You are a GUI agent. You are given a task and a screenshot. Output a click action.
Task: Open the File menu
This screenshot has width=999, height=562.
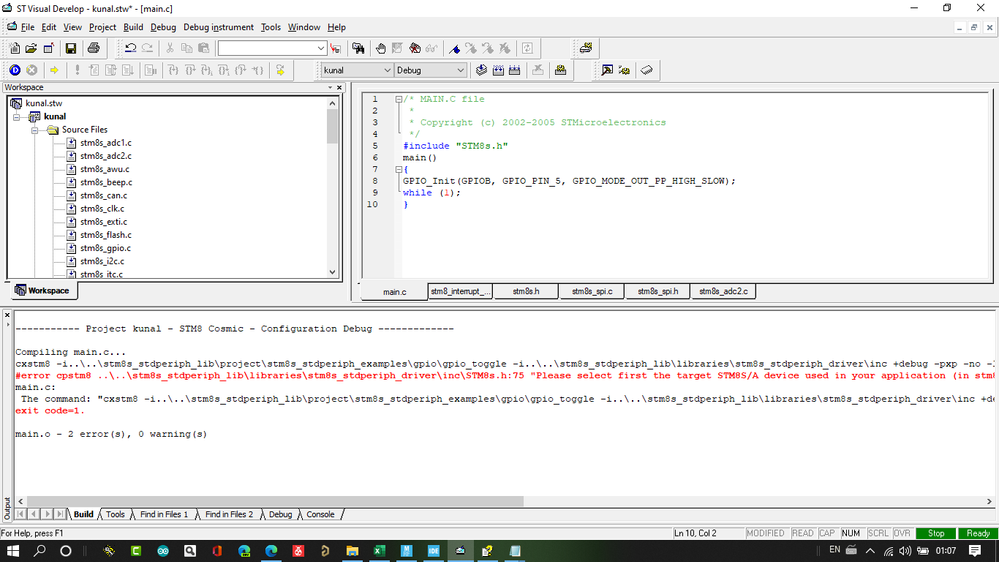pyautogui.click(x=27, y=27)
